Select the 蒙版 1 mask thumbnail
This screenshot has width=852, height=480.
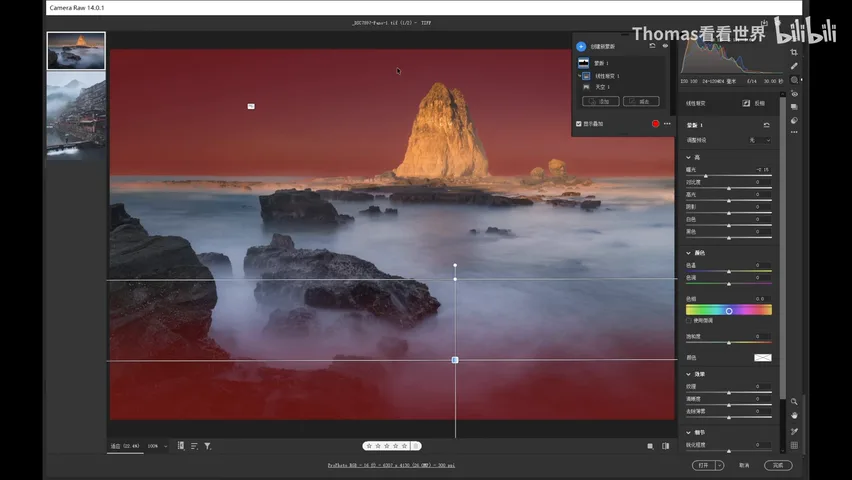(584, 63)
